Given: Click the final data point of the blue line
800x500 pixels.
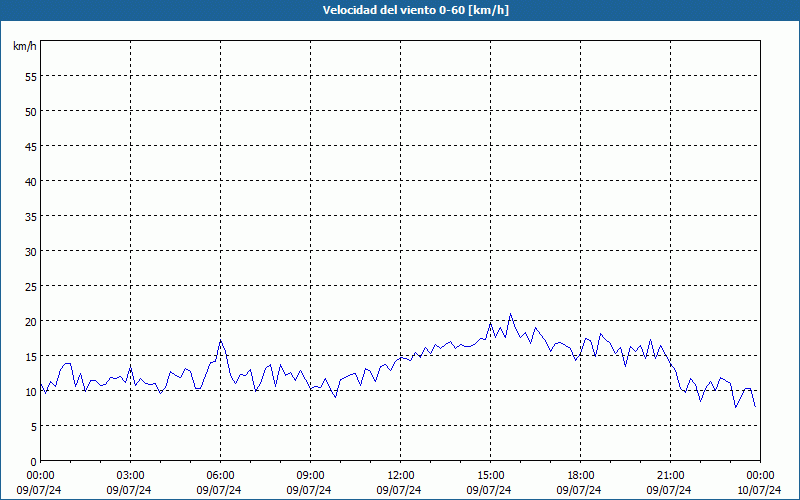Looking at the screenshot, I should [755, 406].
